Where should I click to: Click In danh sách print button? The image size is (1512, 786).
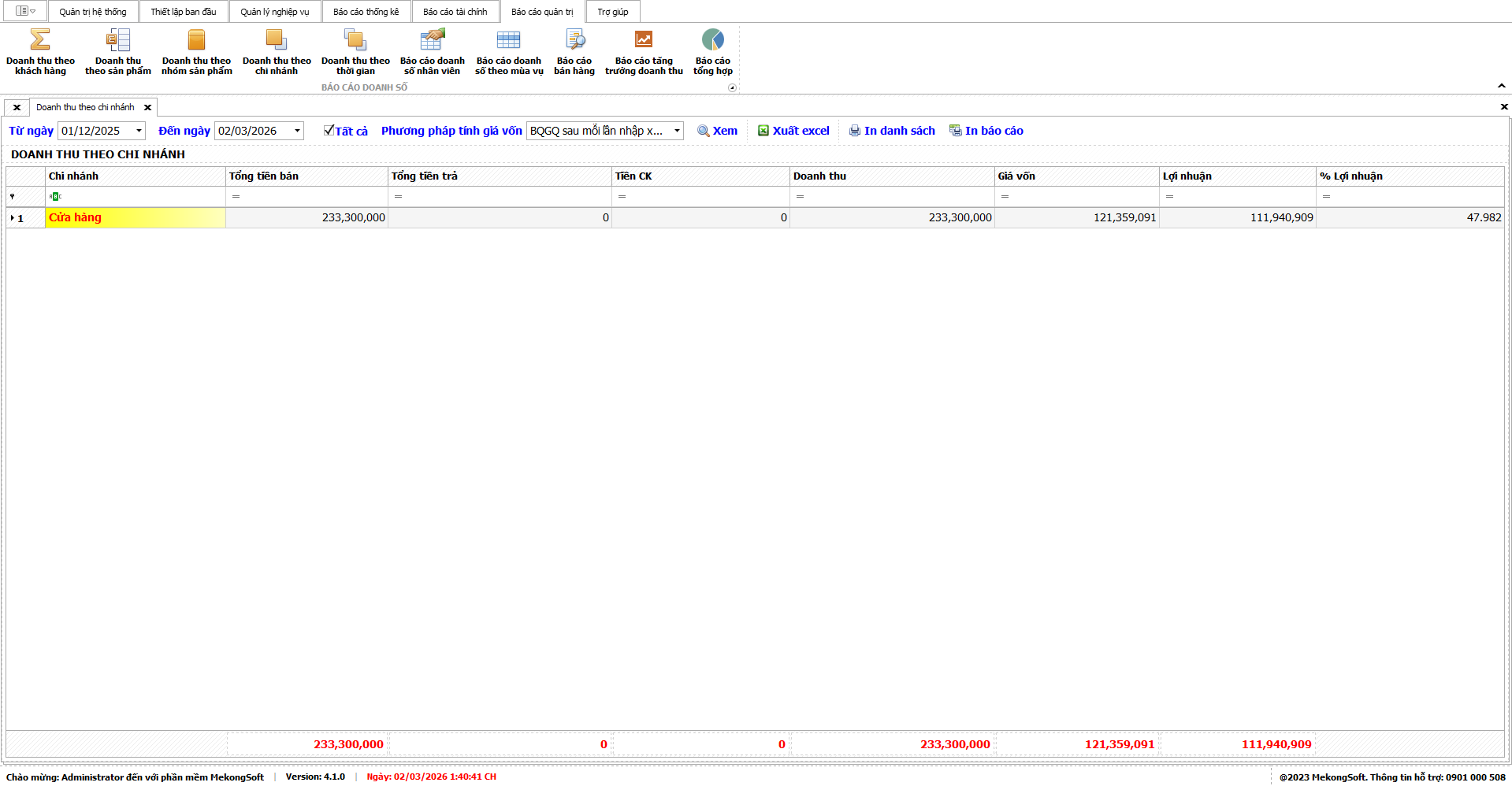tap(892, 131)
